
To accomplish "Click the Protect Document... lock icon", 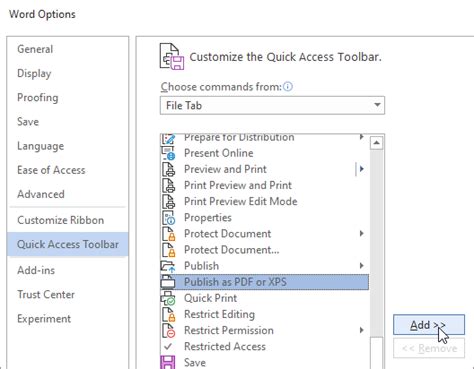I will pos(169,250).
